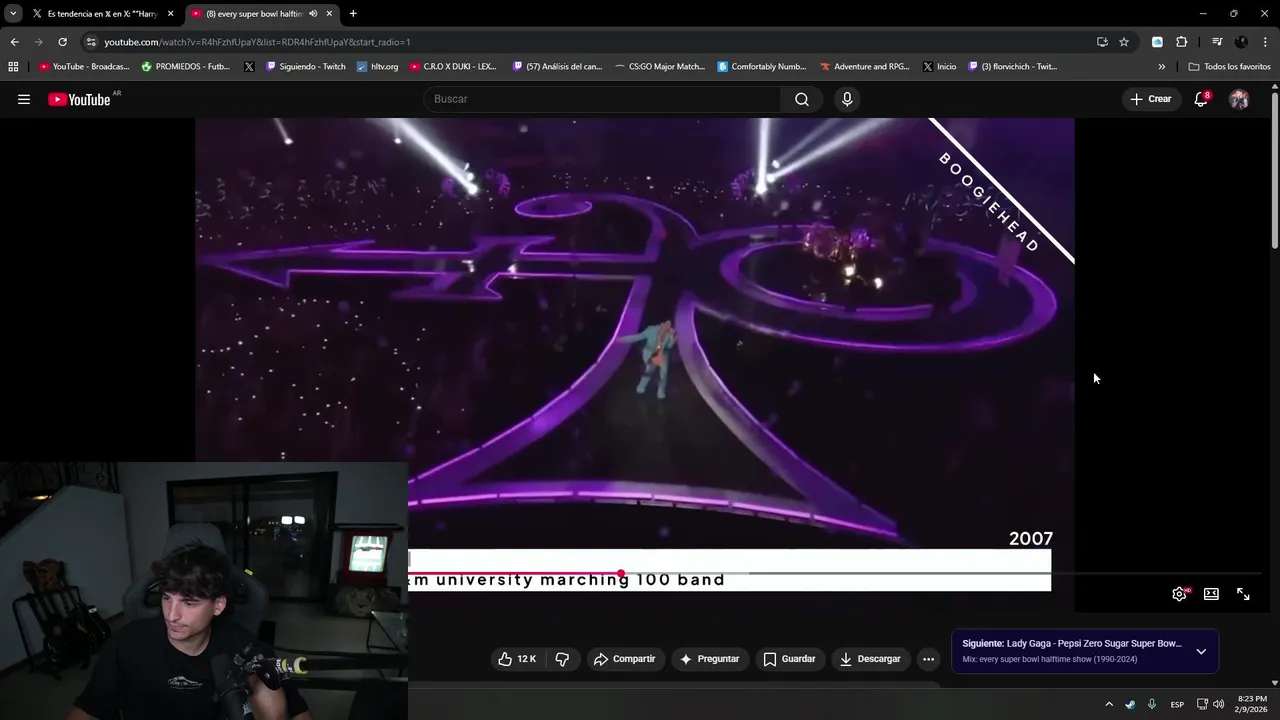Open network status tray icon
1280x720 pixels.
pyautogui.click(x=1202, y=704)
